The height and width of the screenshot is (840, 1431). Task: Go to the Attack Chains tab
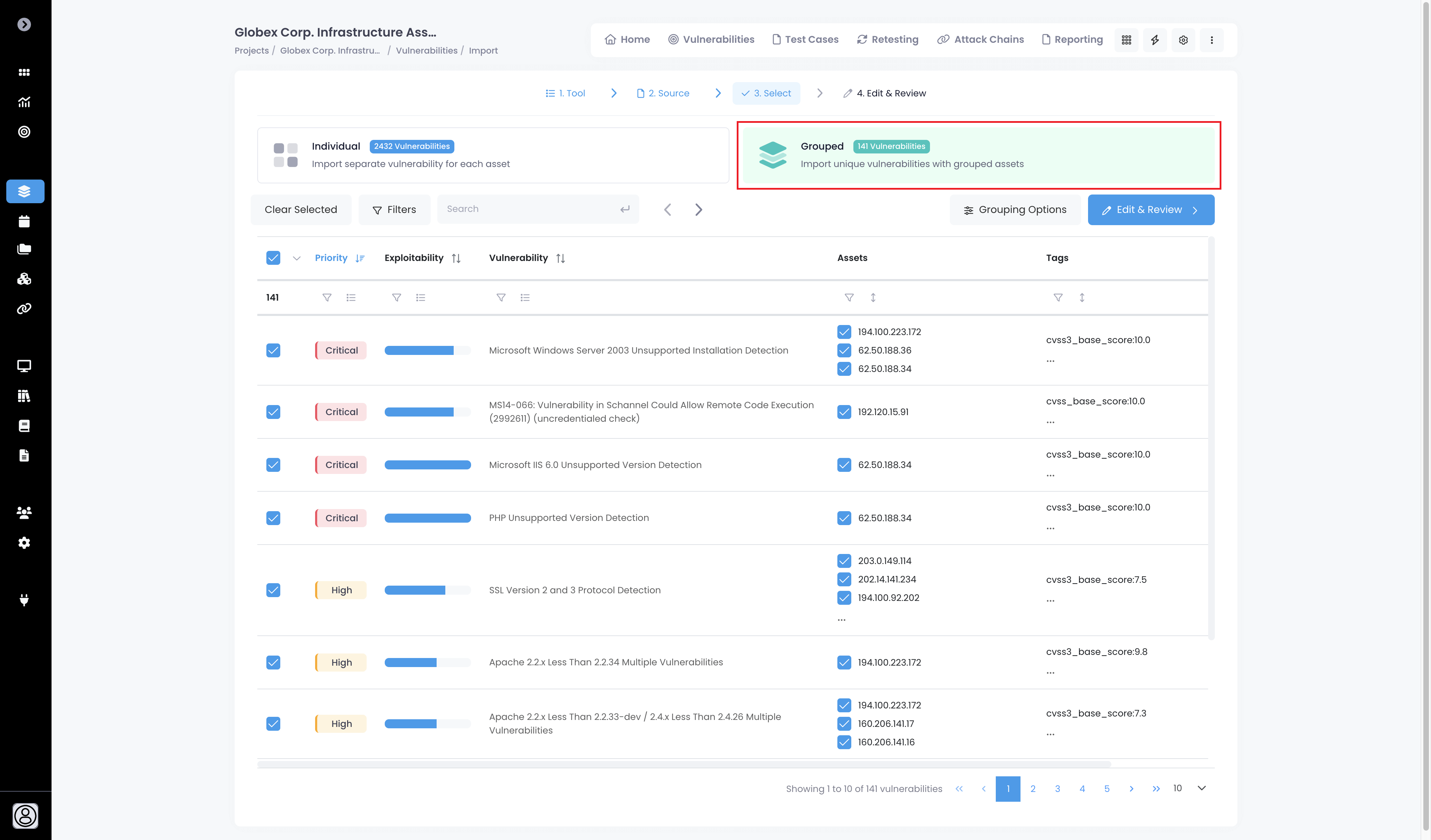pos(981,39)
